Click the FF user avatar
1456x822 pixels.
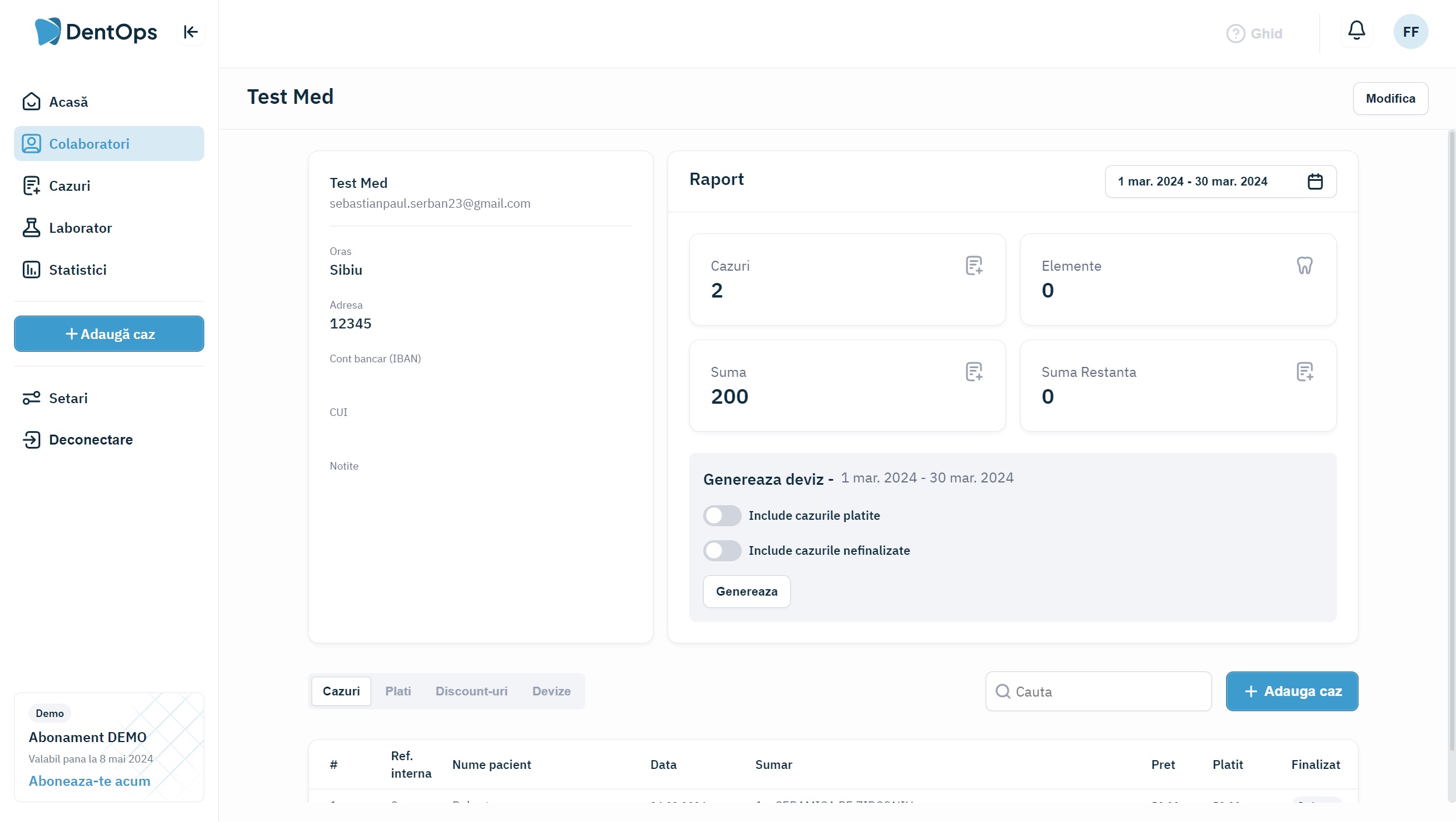click(1410, 32)
